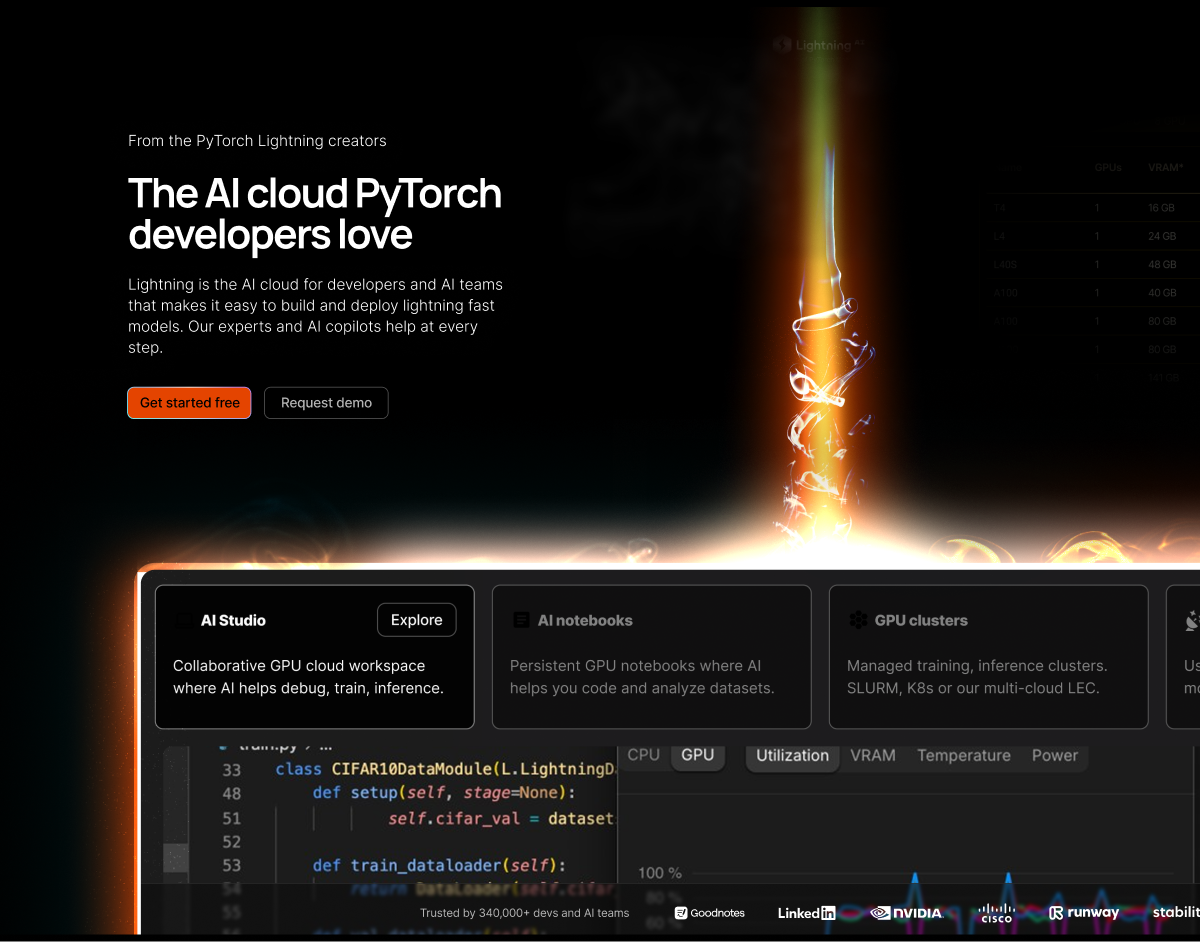Select the GPU clusters card title

point(921,620)
